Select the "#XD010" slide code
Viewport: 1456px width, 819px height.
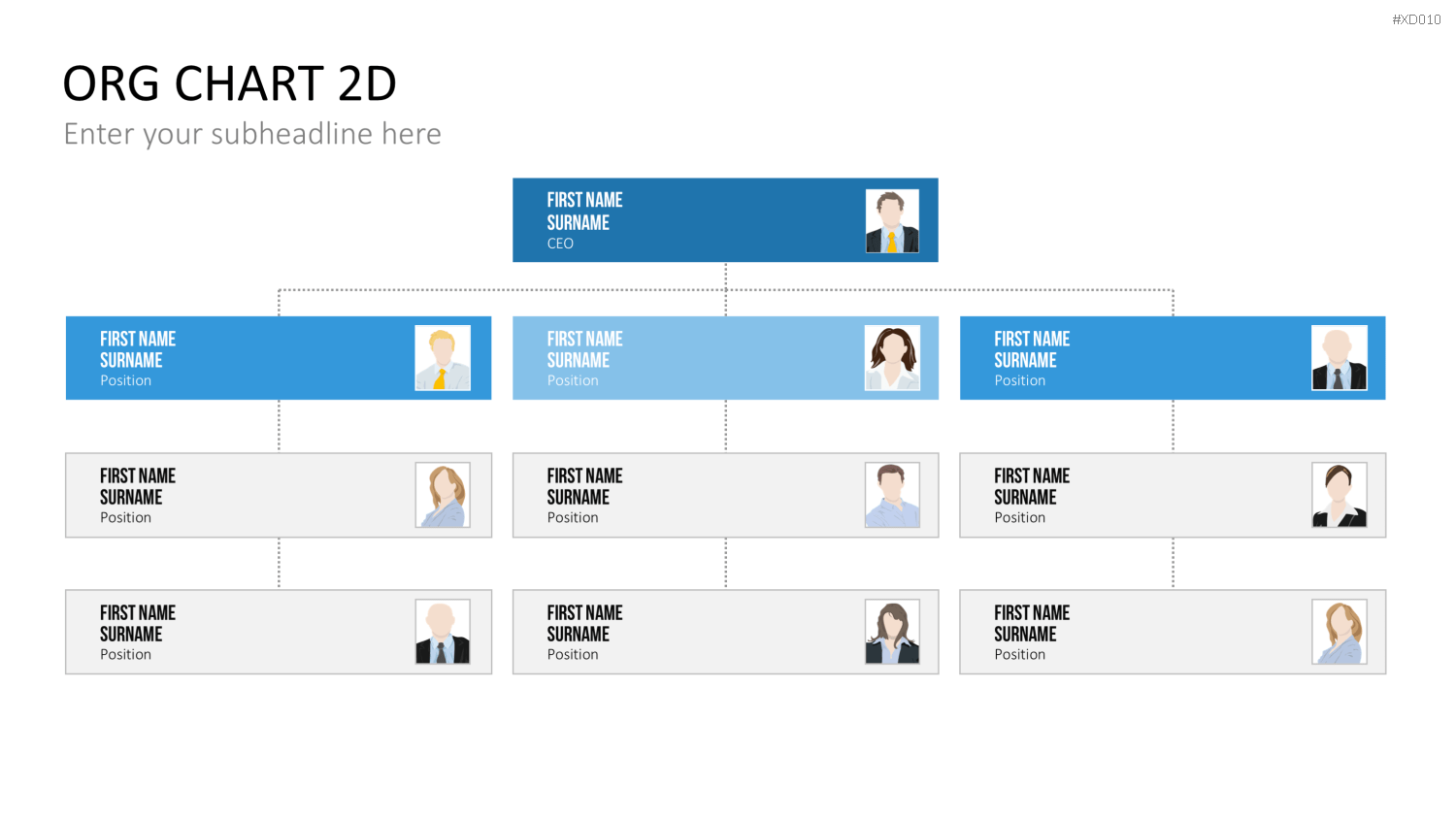click(1416, 19)
